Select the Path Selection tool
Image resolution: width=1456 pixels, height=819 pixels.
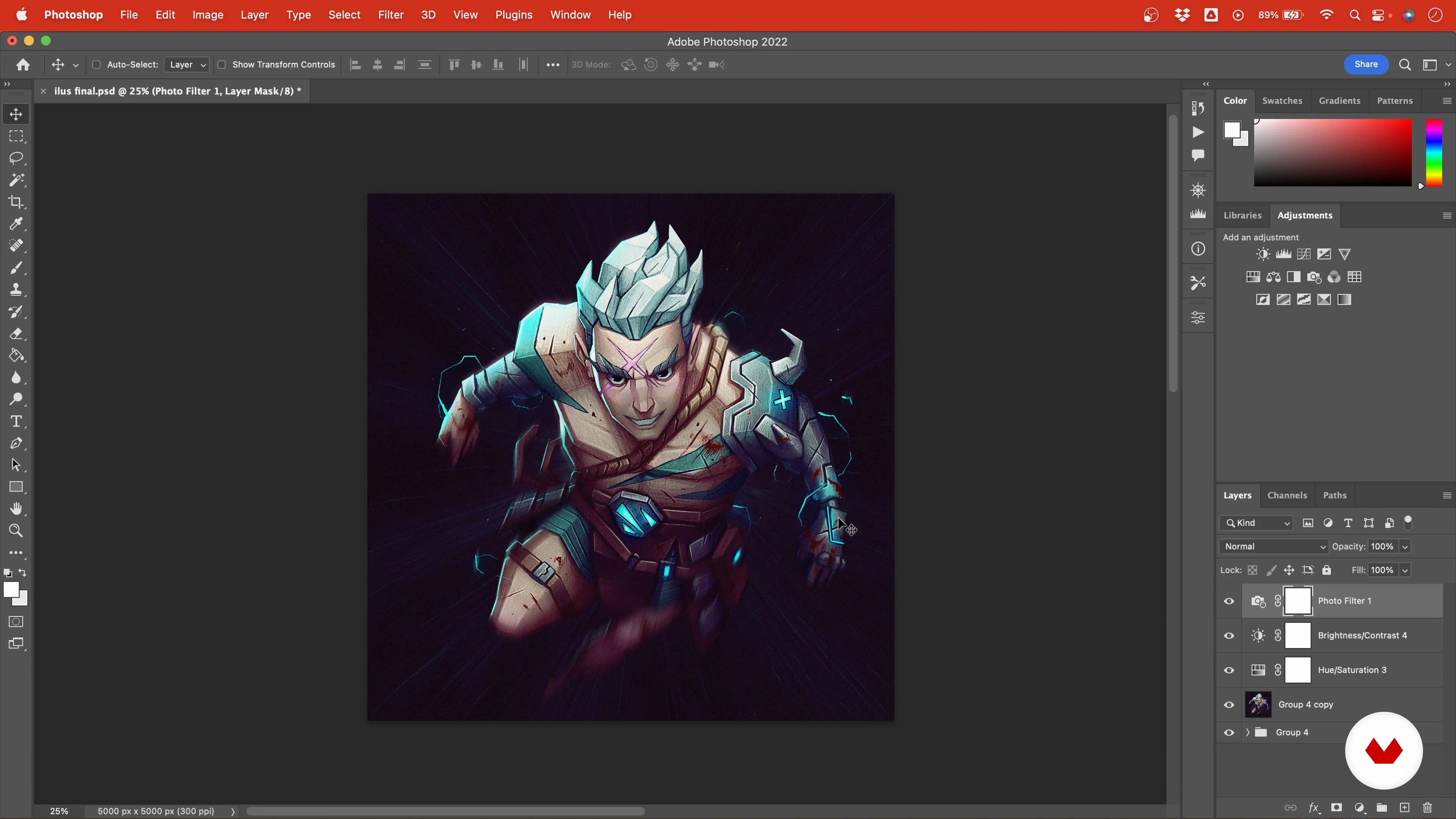point(16,465)
